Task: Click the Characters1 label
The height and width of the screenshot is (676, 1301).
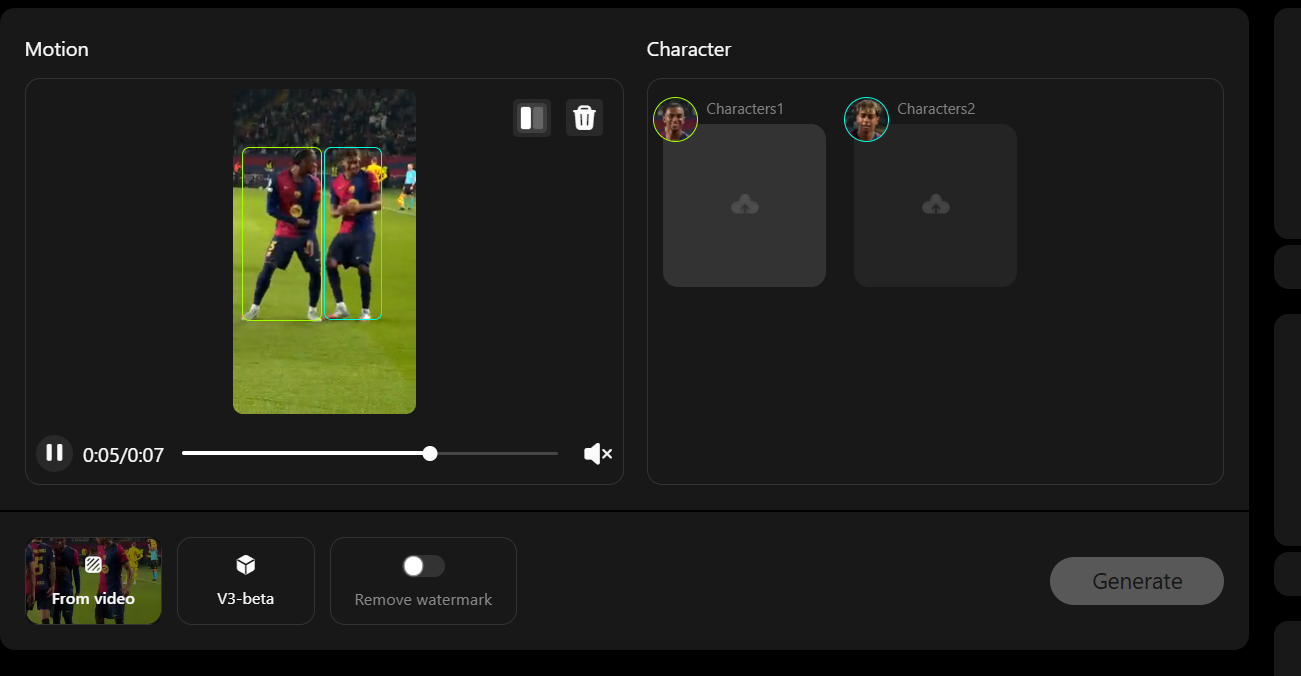Action: coord(745,108)
